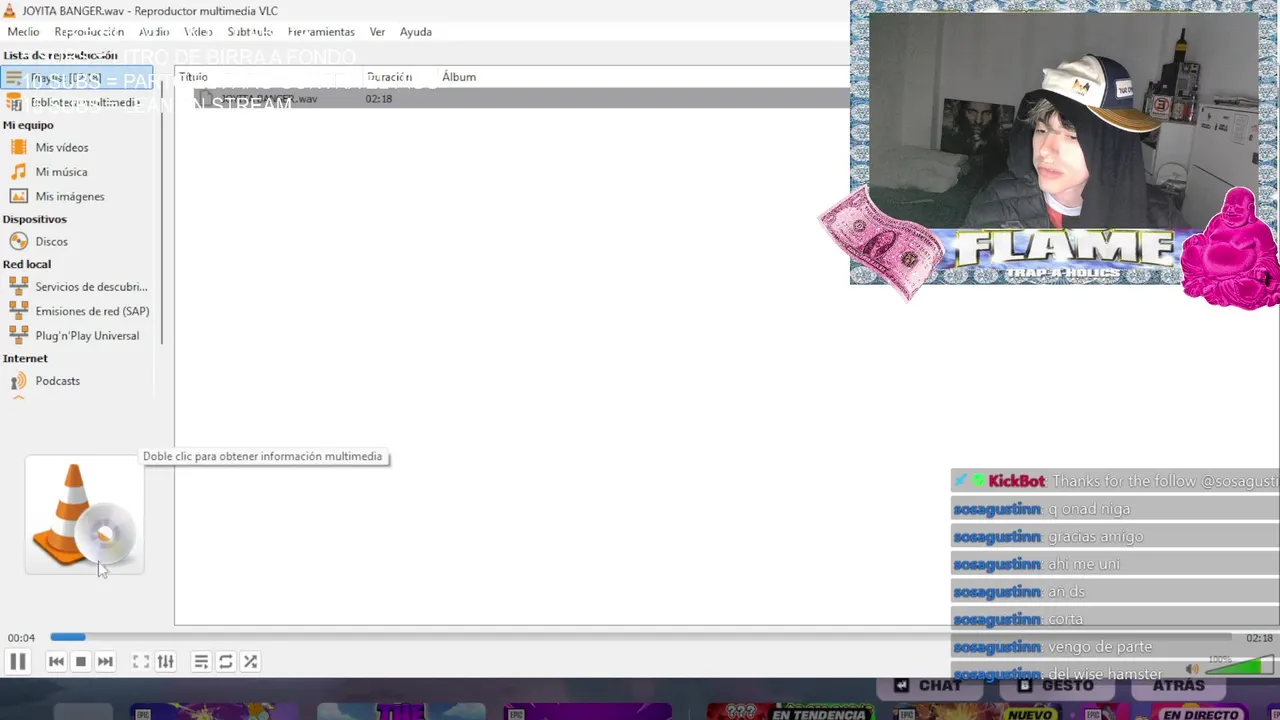1280x720 pixels.
Task: Click the seek progress bar
Action: [641, 637]
